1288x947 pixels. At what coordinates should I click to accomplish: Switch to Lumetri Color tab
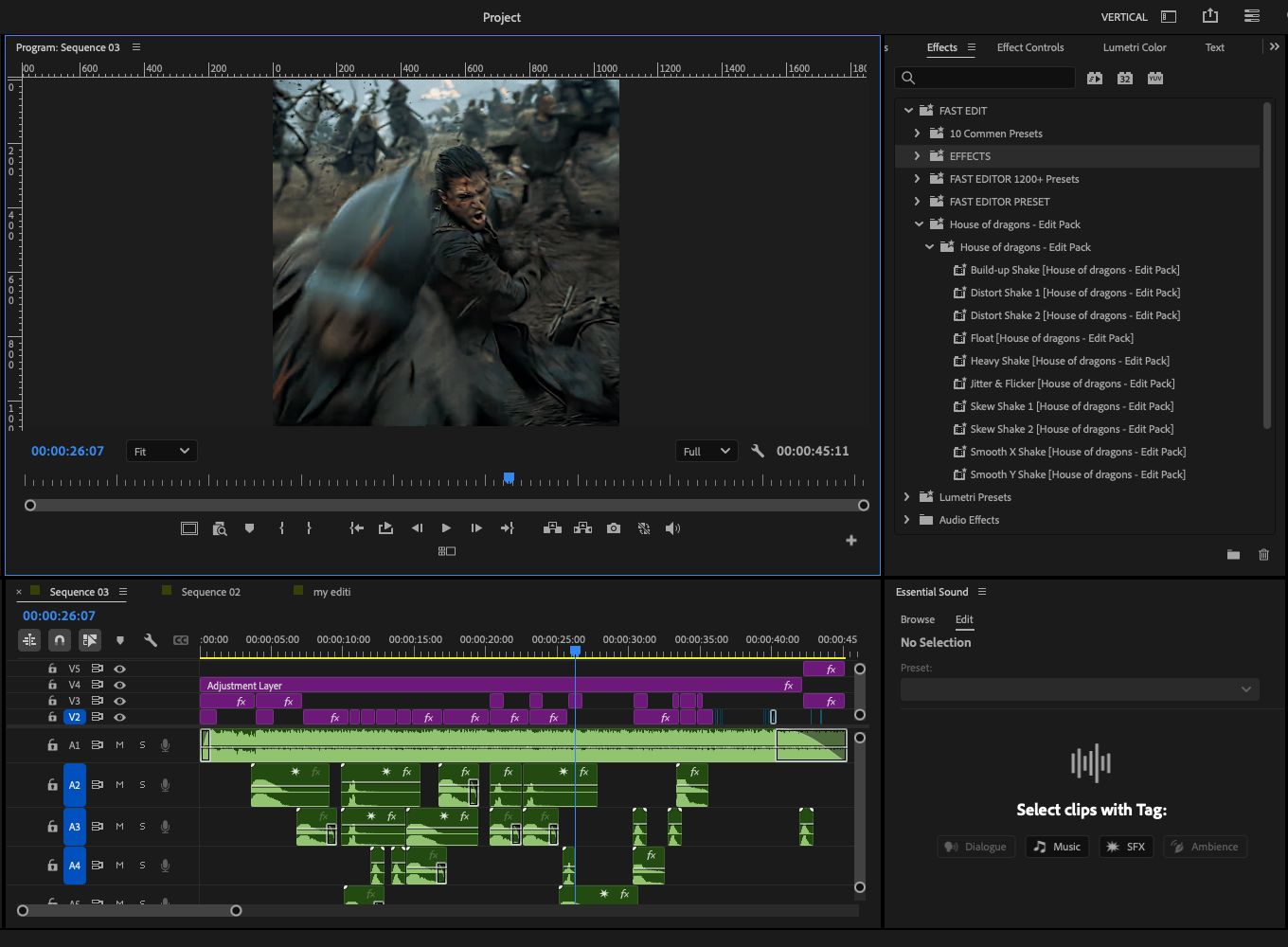pos(1135,47)
